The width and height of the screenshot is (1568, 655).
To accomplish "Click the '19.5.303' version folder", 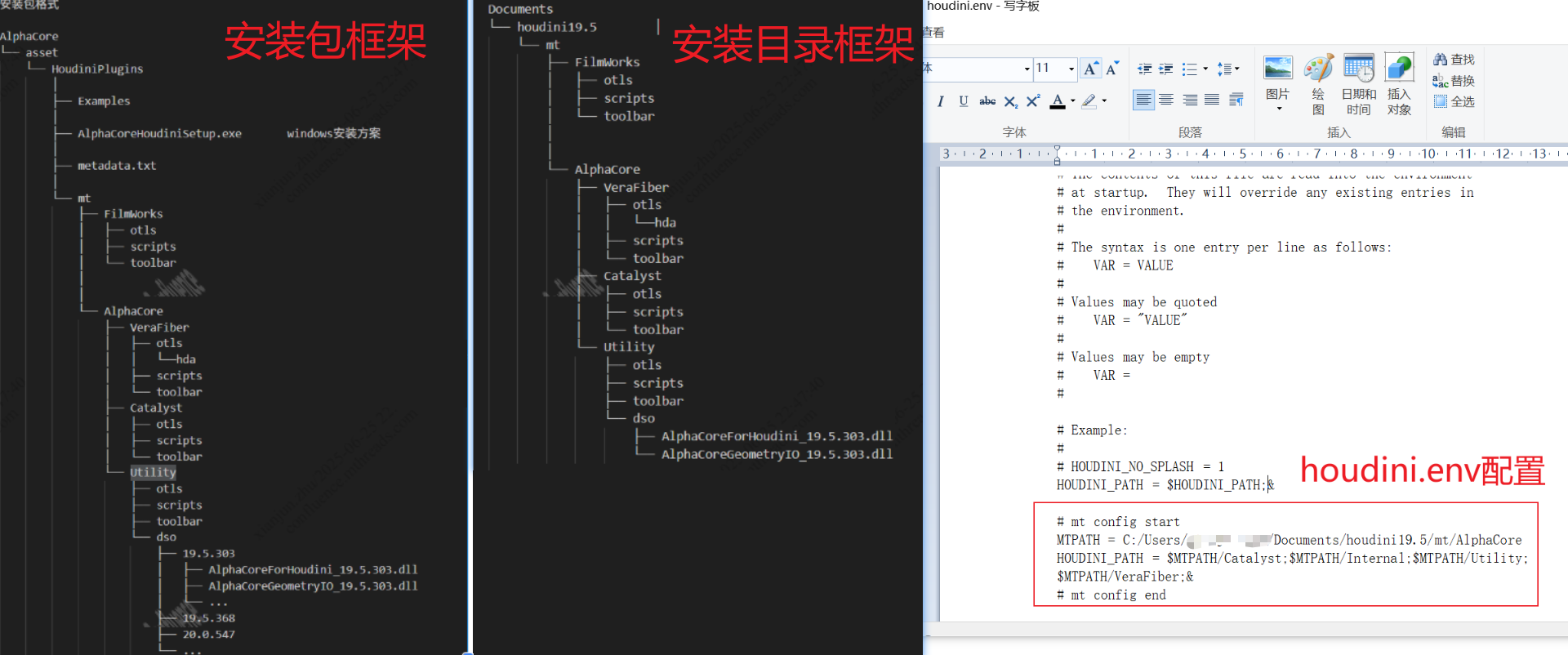I will click(x=208, y=553).
